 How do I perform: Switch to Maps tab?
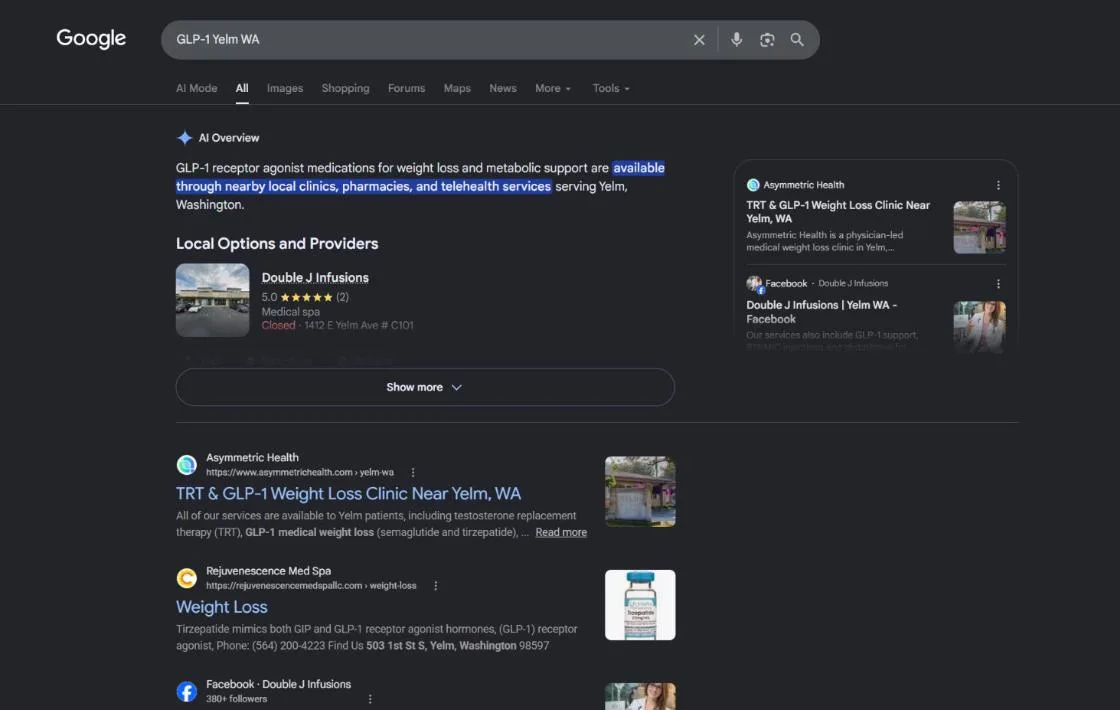(x=457, y=89)
